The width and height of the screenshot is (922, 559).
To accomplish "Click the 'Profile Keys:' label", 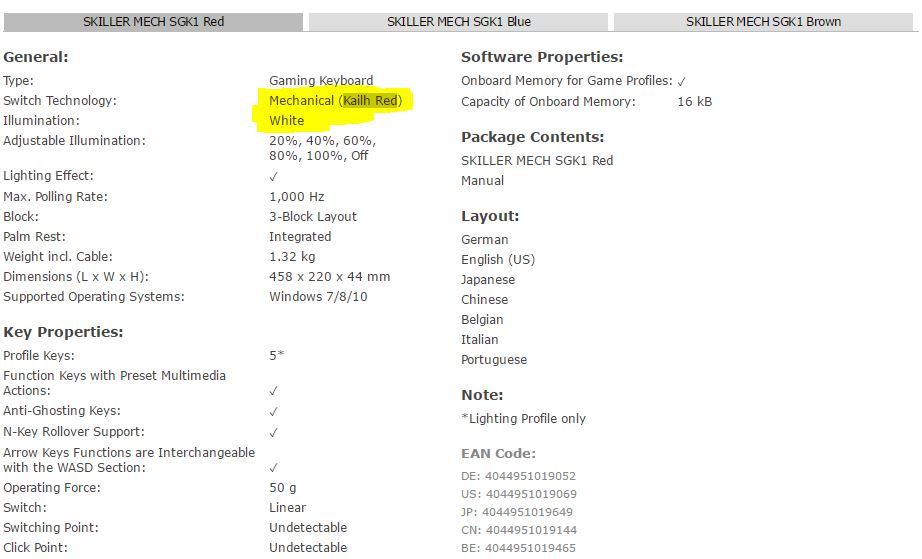I will click(39, 356).
